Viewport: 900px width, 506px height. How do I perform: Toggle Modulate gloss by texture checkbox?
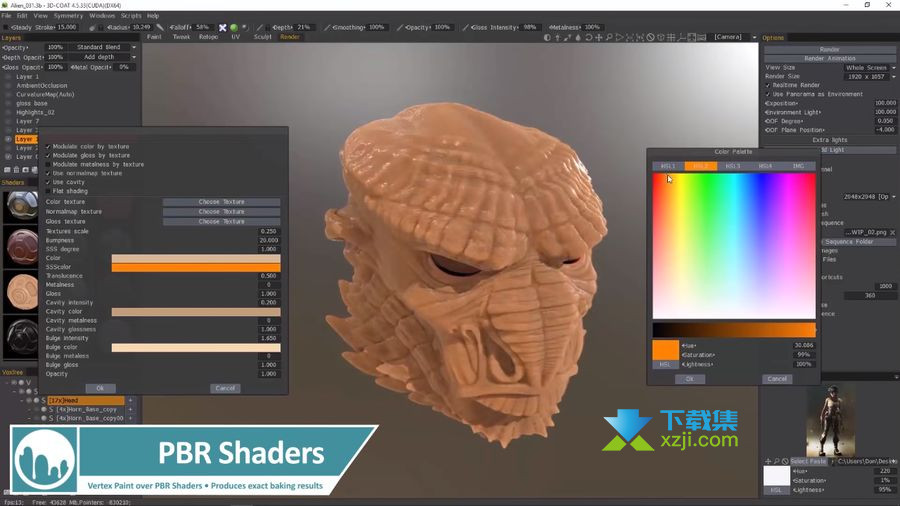(48, 155)
